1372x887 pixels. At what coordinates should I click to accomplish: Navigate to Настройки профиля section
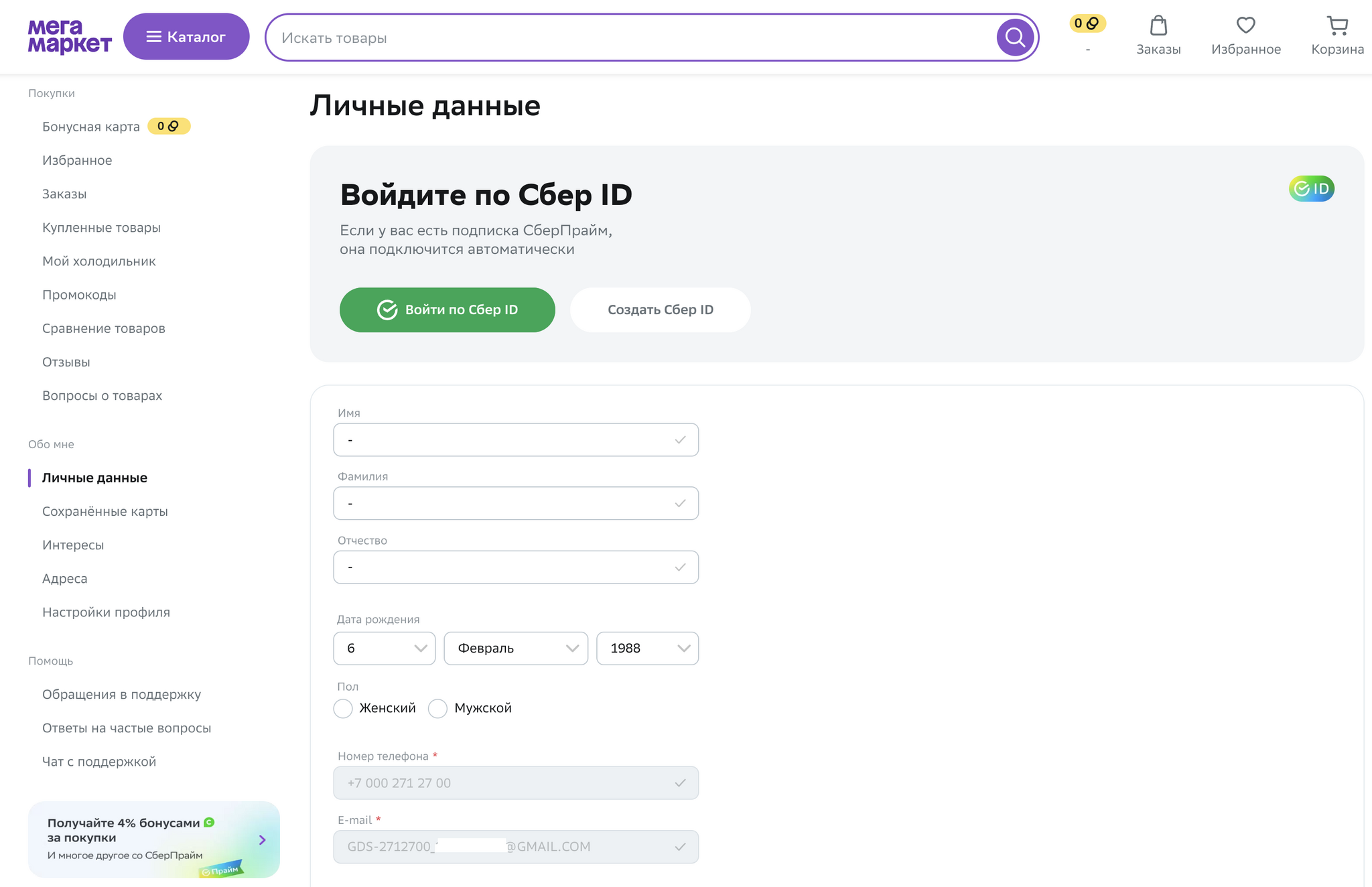tap(105, 612)
